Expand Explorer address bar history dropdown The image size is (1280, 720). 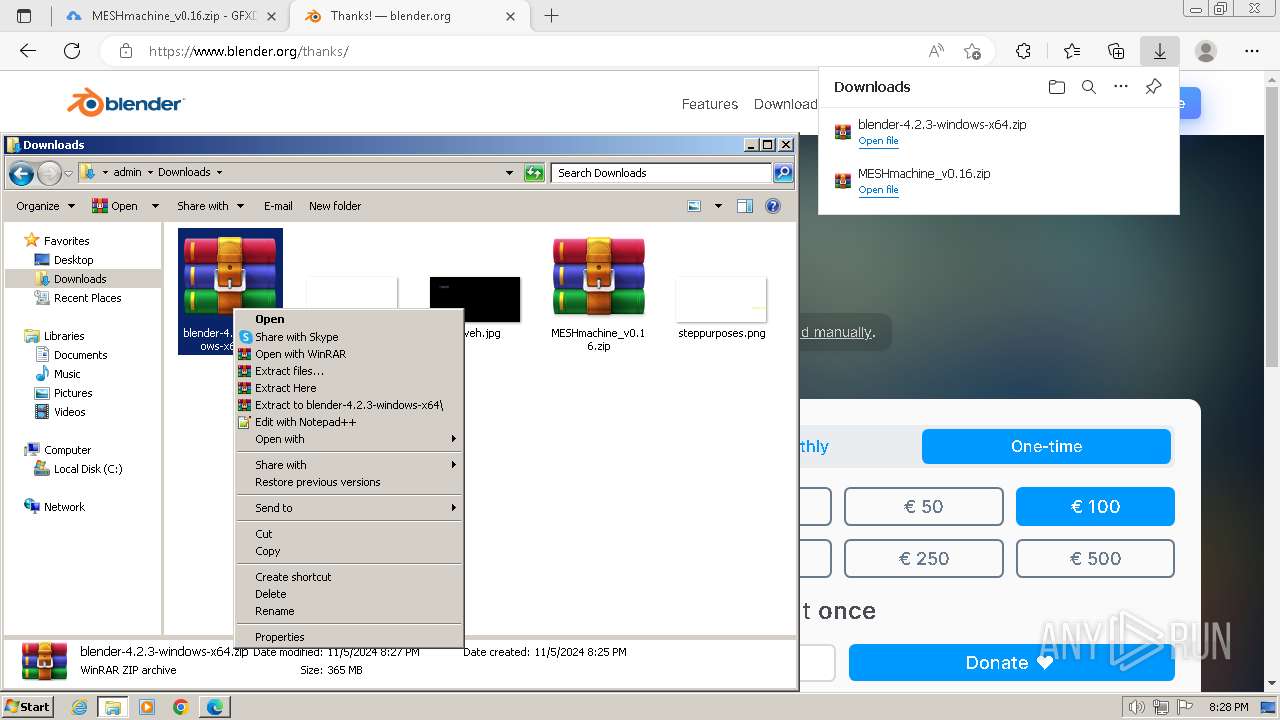(x=509, y=173)
